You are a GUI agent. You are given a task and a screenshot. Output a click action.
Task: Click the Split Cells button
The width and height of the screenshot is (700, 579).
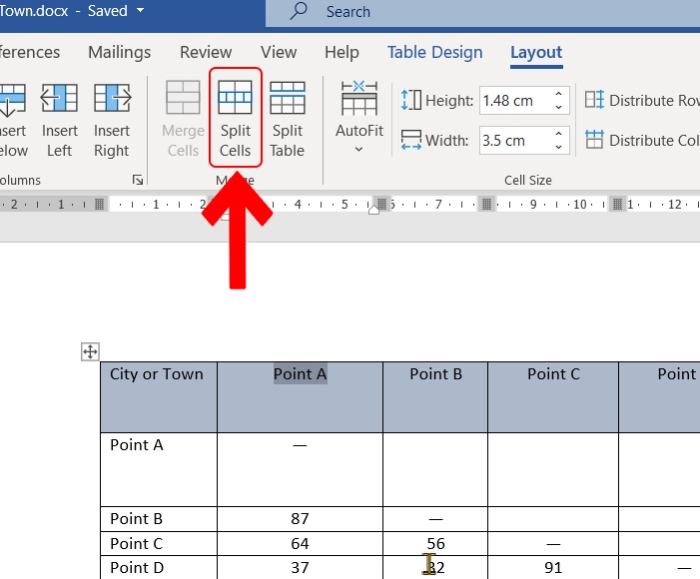click(235, 118)
